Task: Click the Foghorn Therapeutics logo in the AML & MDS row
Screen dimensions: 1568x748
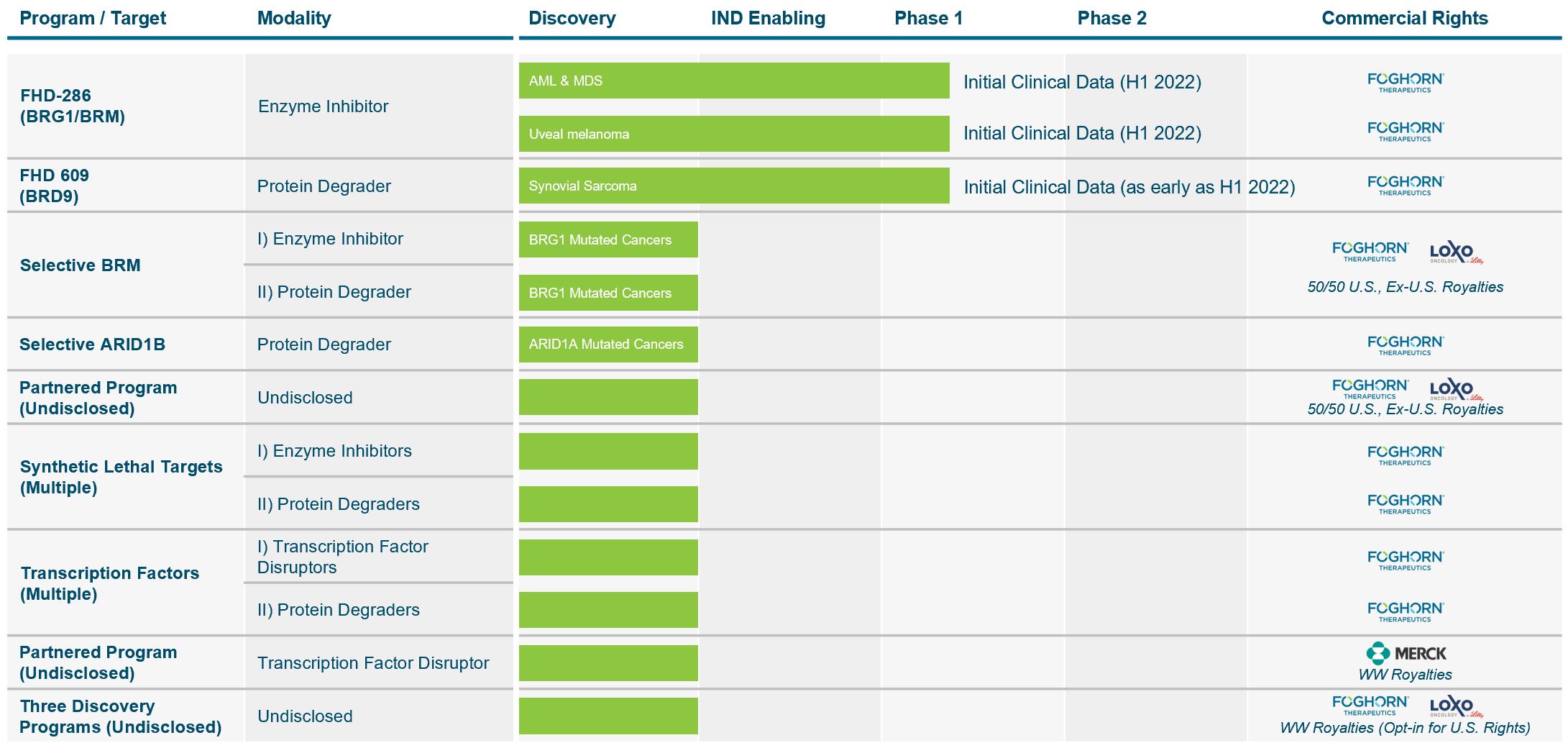Action: tap(1406, 82)
